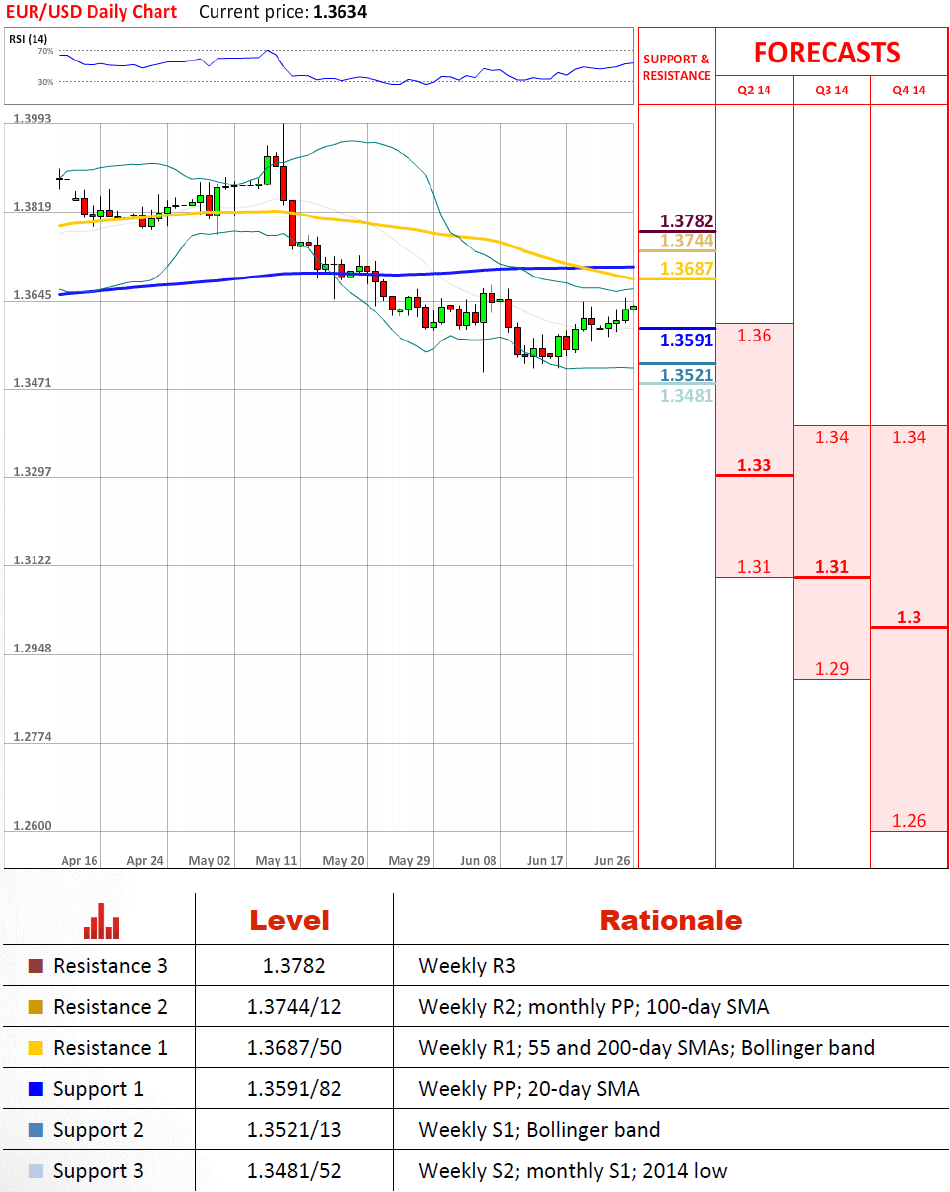Click the Resistance 1 yellow swatch
The image size is (950, 1192).
point(36,1048)
